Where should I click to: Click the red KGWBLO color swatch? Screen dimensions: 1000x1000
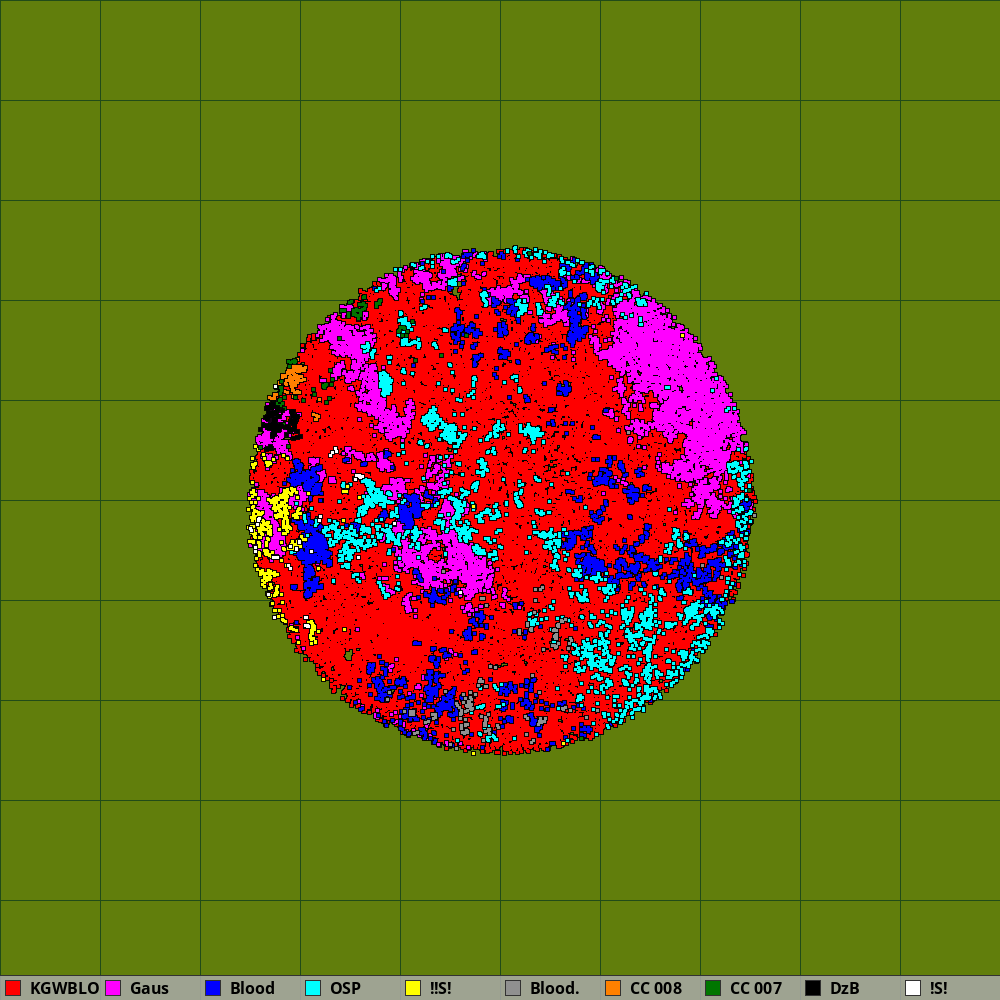click(x=13, y=988)
